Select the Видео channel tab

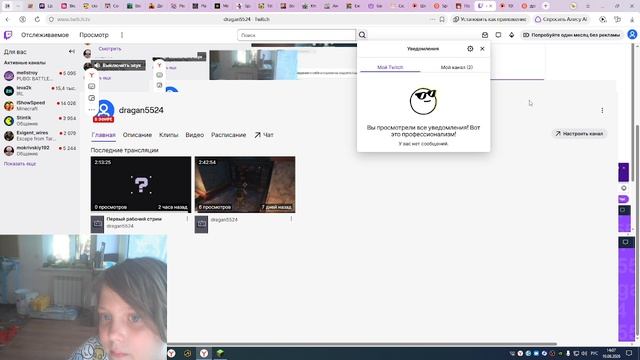[x=195, y=135]
